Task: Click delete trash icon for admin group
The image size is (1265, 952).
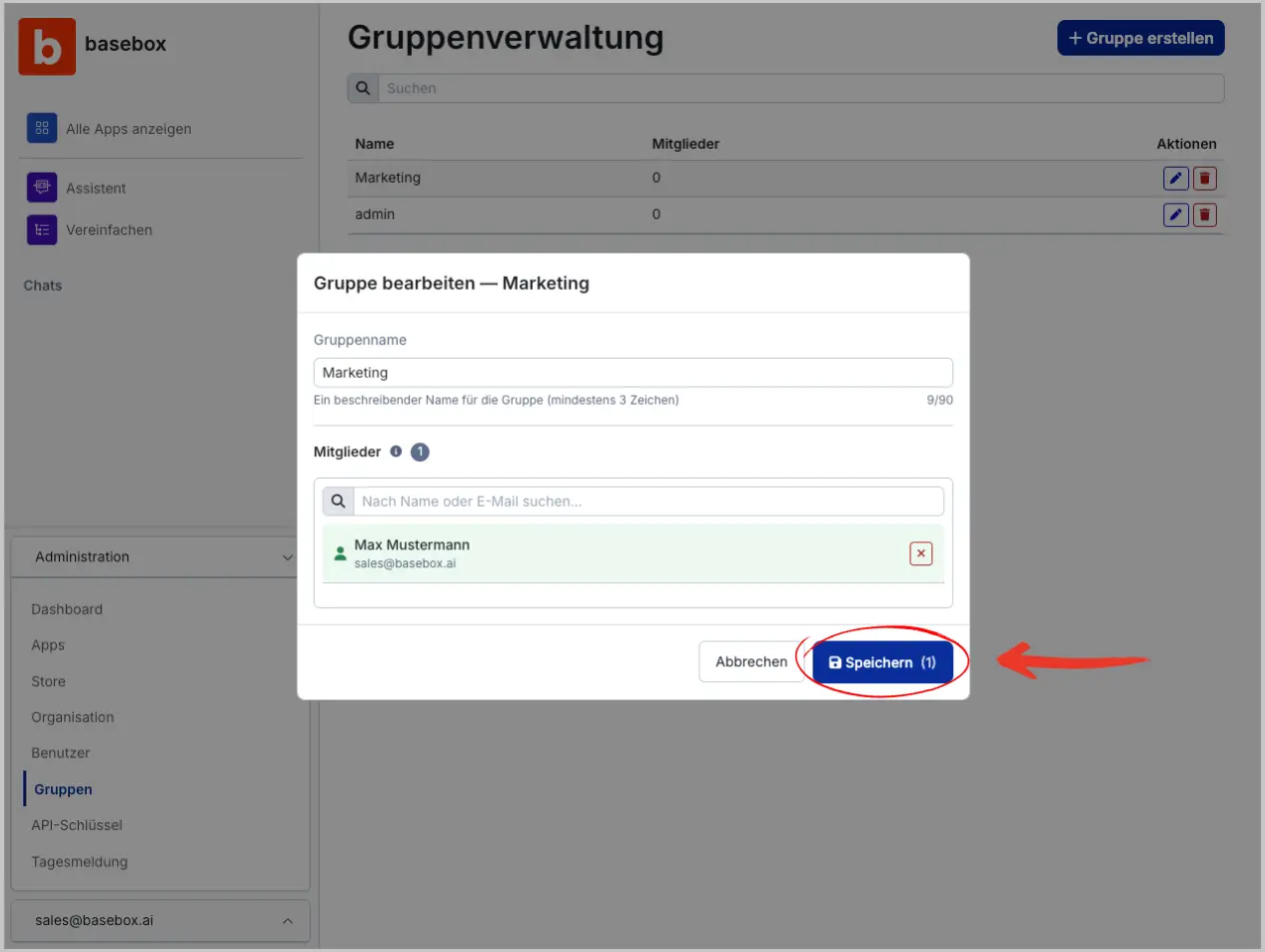Action: tap(1204, 215)
